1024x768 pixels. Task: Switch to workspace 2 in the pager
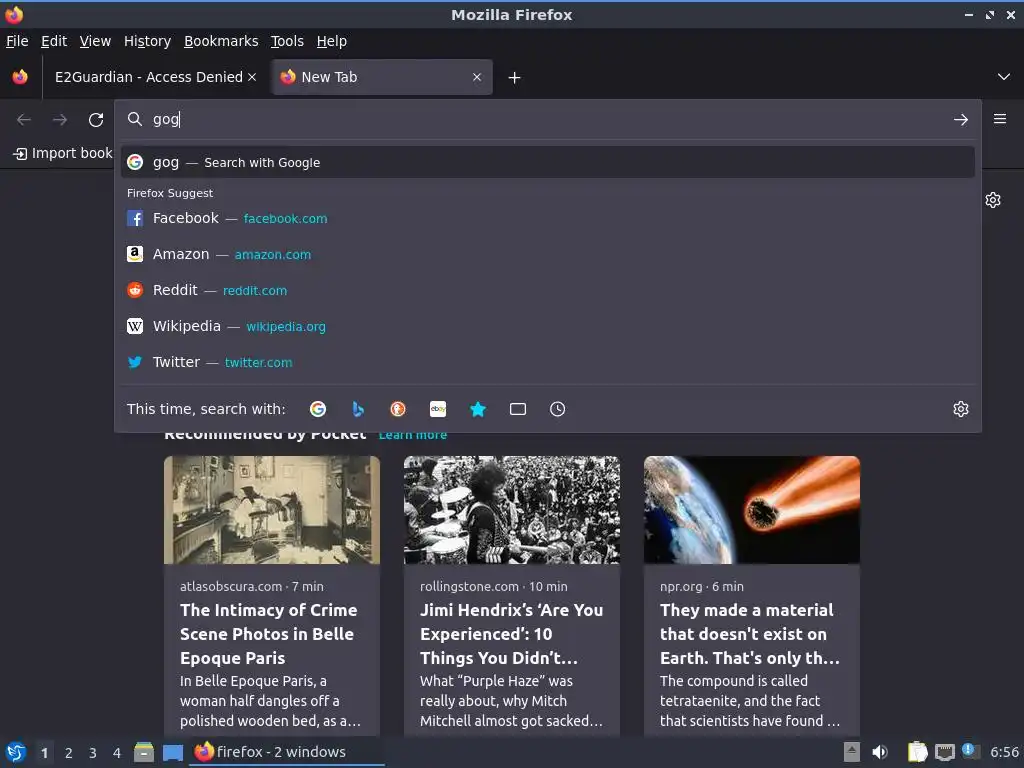(69, 753)
